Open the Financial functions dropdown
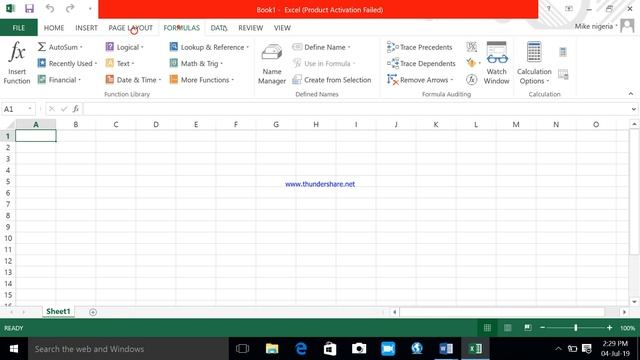 59,80
